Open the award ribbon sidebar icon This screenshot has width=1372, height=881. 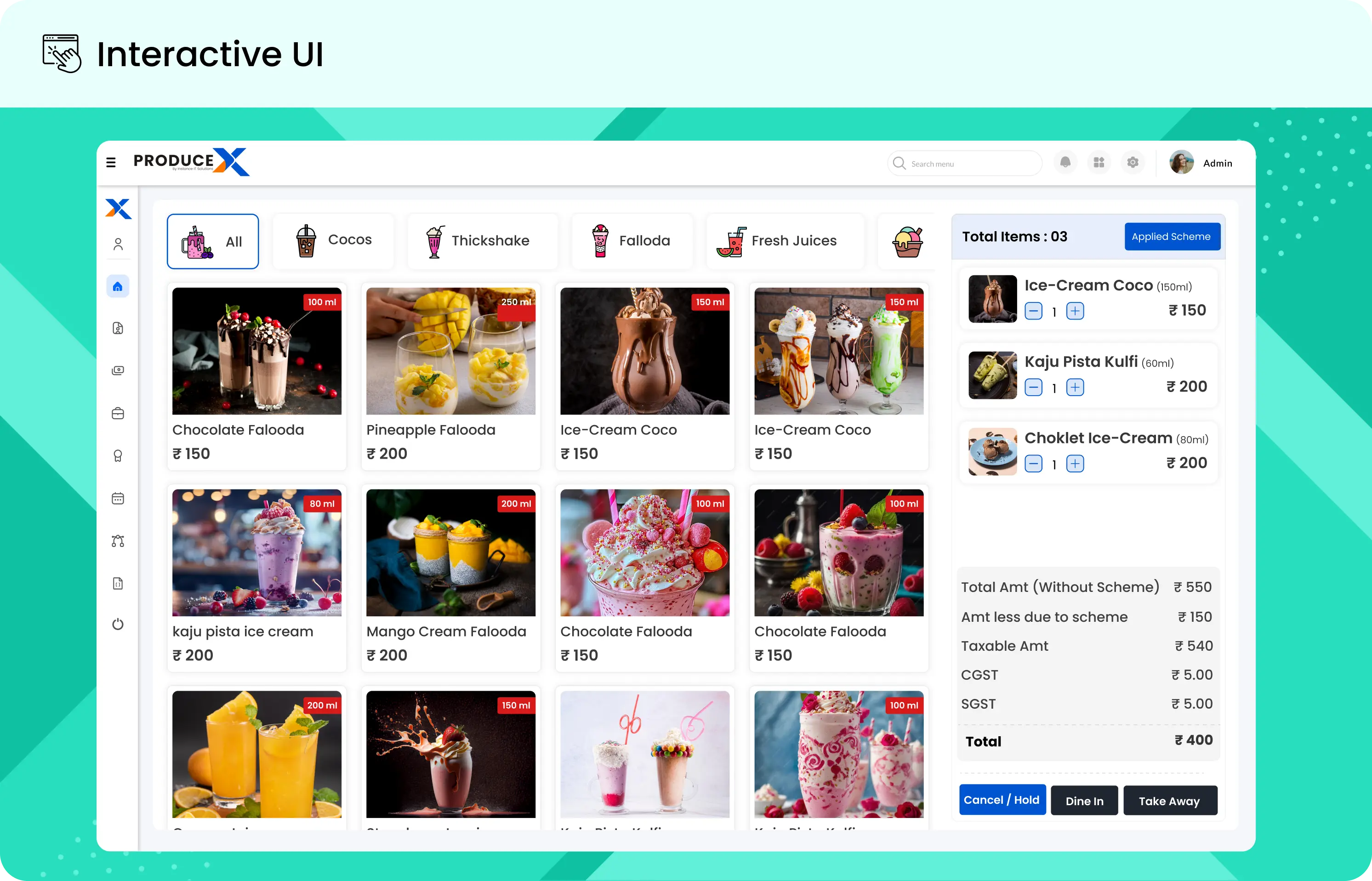tap(118, 456)
